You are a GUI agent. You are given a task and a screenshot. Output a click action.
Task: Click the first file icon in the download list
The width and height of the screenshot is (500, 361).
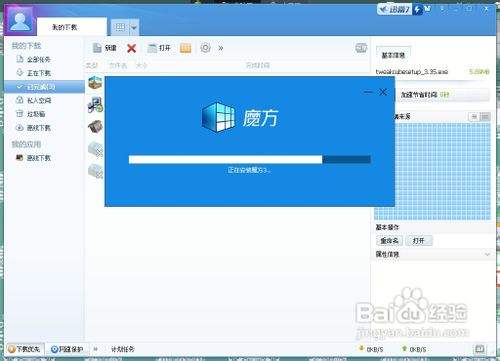[x=95, y=82]
